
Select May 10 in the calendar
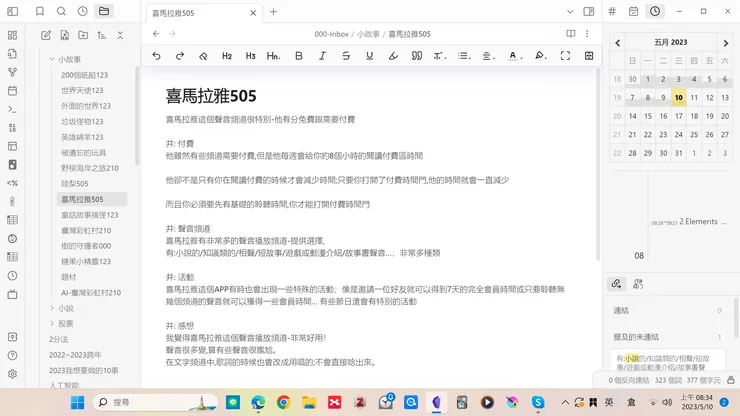pyautogui.click(x=679, y=97)
